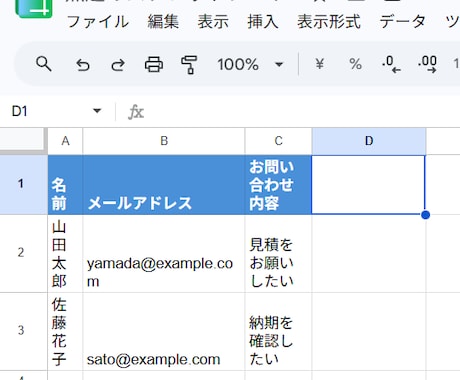Select column D header
The image size is (460, 380).
pyautogui.click(x=369, y=141)
